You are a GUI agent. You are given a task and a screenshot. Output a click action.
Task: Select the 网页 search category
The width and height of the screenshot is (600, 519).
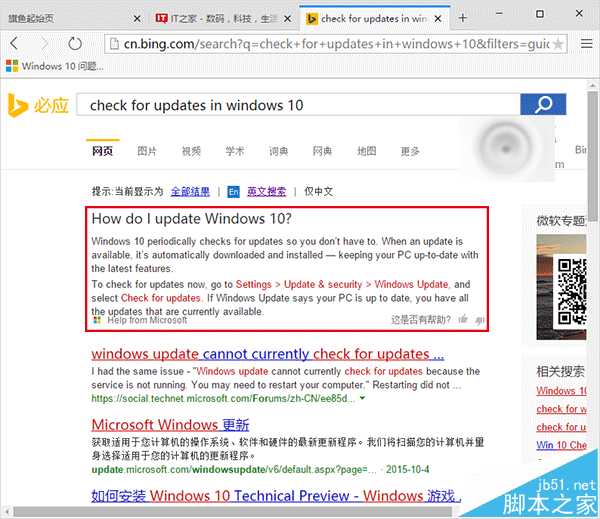(x=102, y=151)
